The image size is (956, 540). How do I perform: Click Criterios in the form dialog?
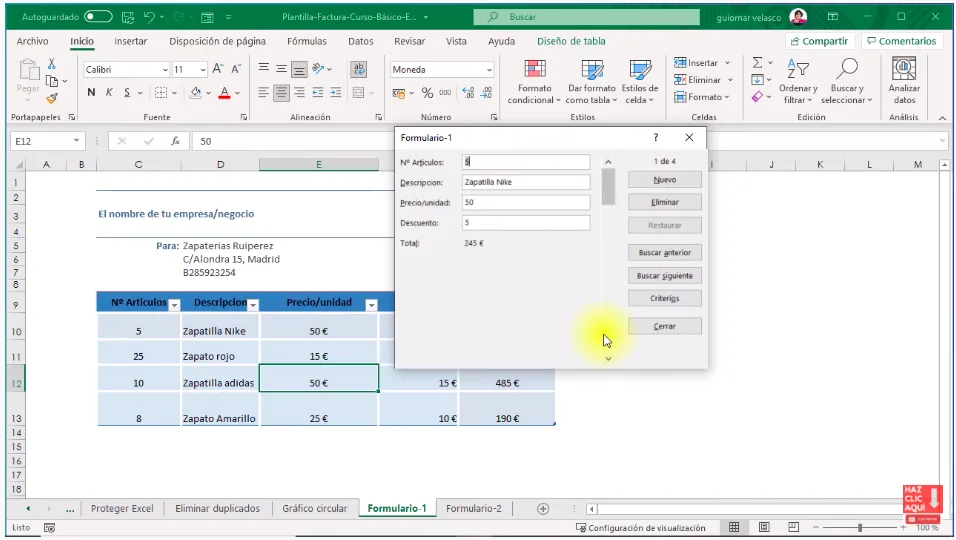665,298
